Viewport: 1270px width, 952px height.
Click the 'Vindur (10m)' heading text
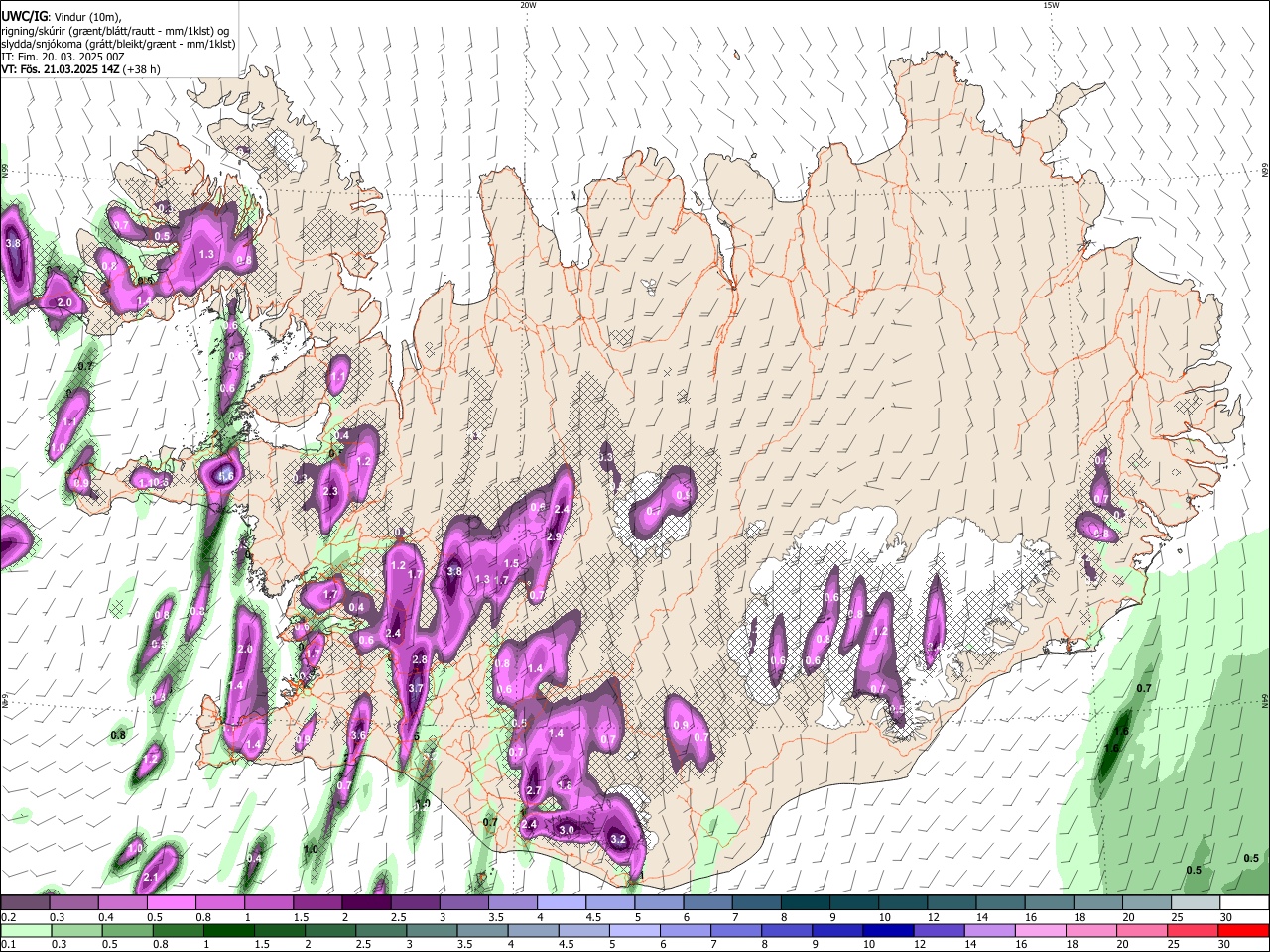pyautogui.click(x=86, y=17)
